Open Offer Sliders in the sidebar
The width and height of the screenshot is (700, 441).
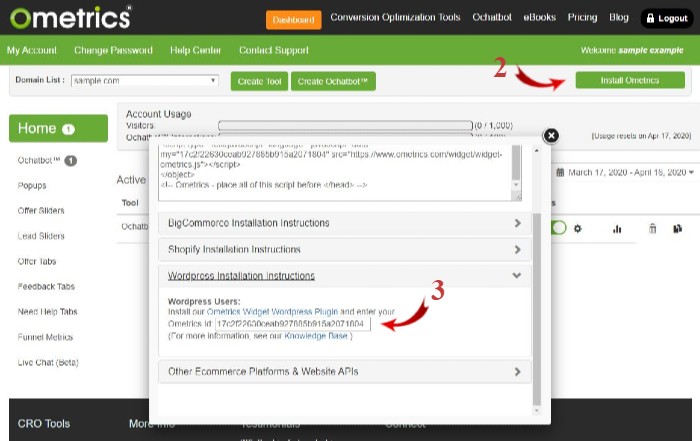coord(41,210)
